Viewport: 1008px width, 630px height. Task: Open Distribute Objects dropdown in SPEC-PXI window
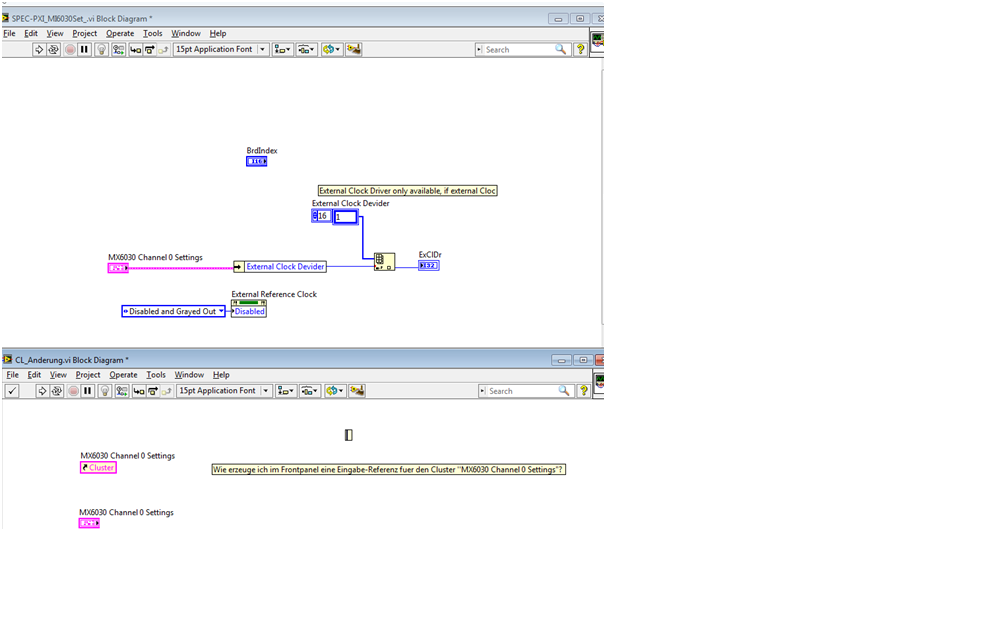(x=307, y=50)
